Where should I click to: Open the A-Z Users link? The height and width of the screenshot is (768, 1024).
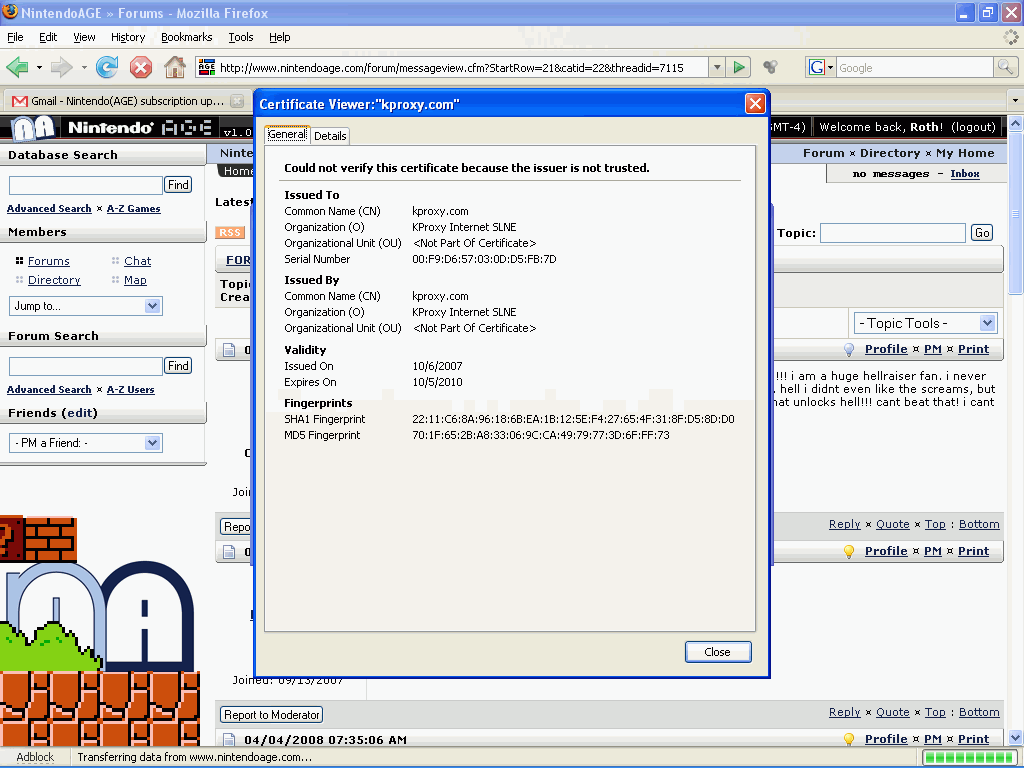pos(131,390)
